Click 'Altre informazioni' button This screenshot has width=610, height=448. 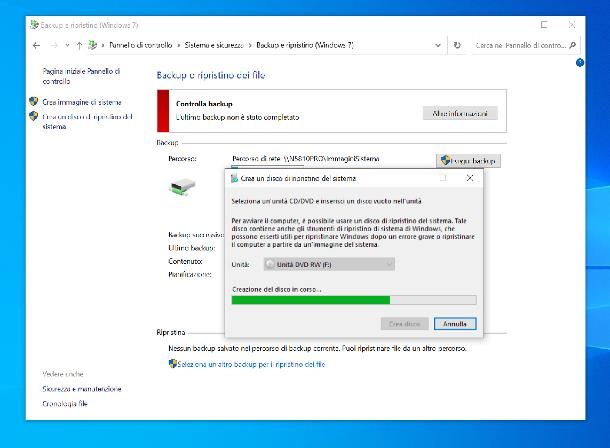click(x=460, y=114)
